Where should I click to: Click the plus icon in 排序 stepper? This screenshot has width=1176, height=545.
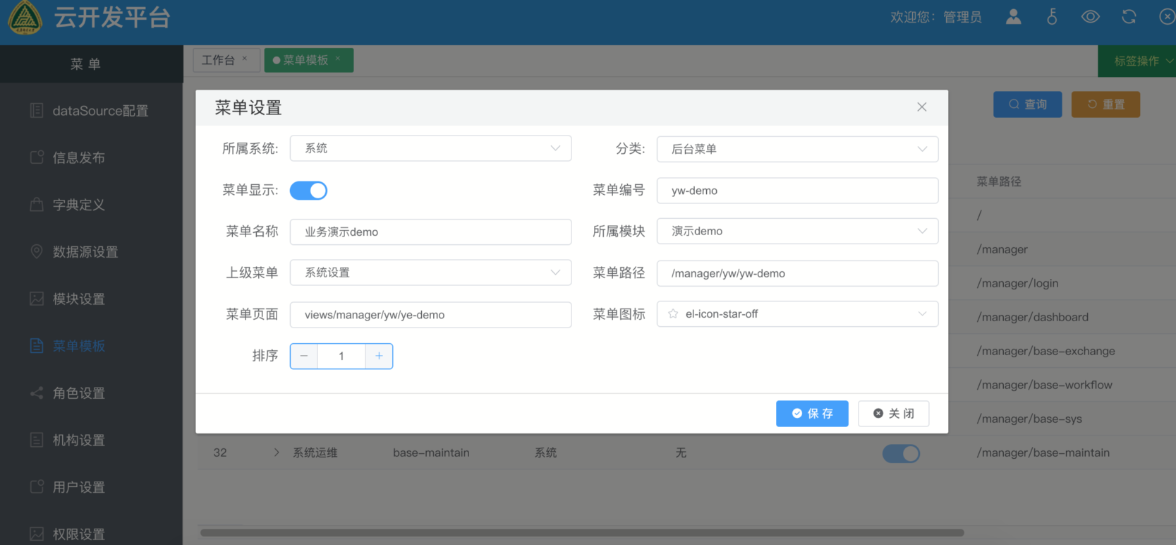(x=379, y=356)
